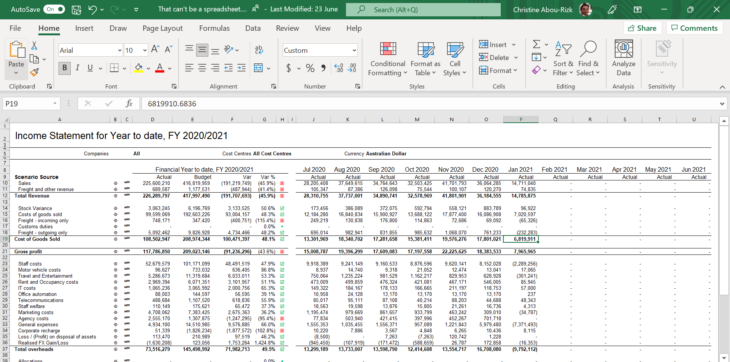This screenshot has width=730, height=362.
Task: Click the fx Insert Function icon
Action: click(x=129, y=103)
